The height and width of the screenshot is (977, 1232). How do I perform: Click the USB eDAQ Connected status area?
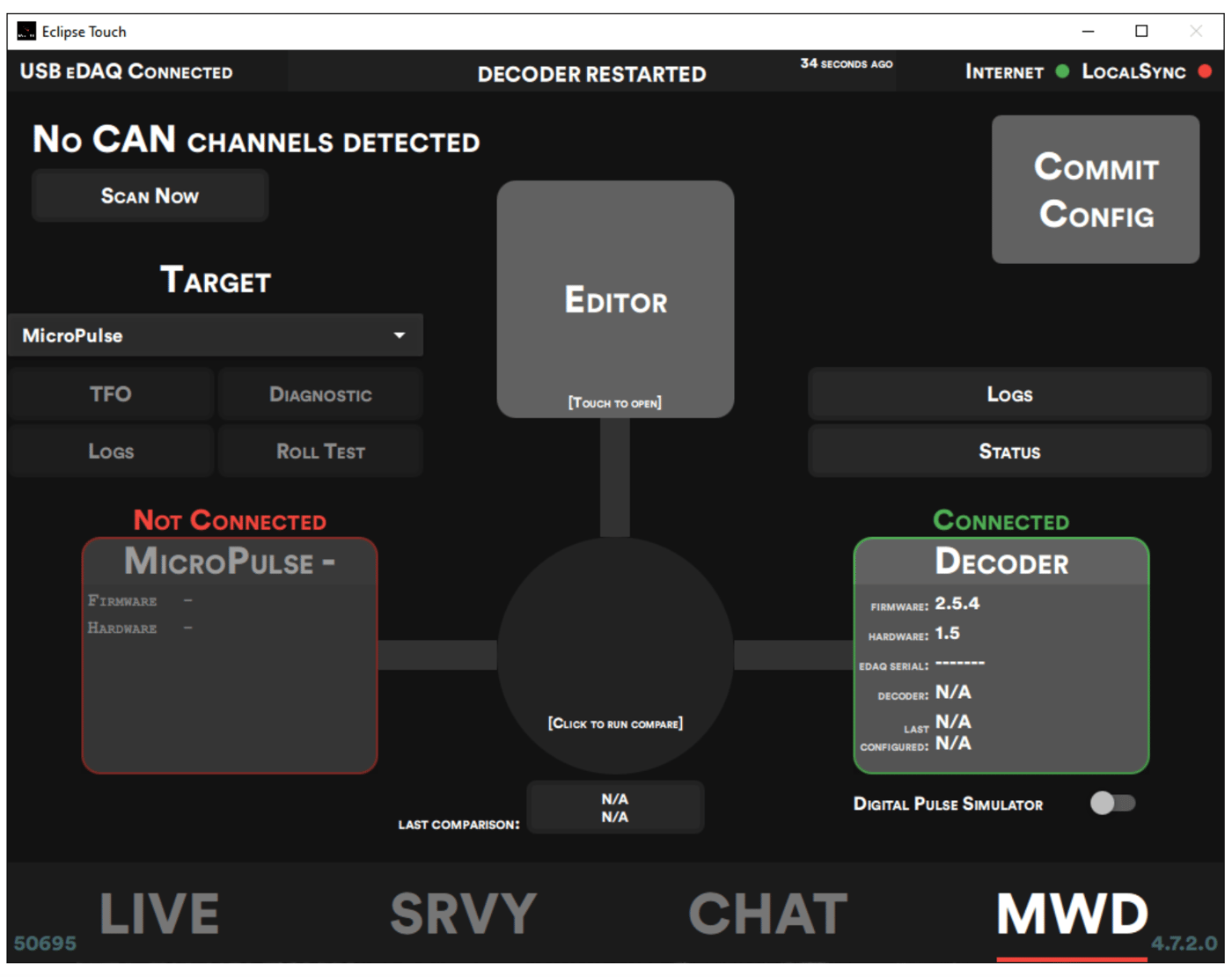click(x=126, y=72)
